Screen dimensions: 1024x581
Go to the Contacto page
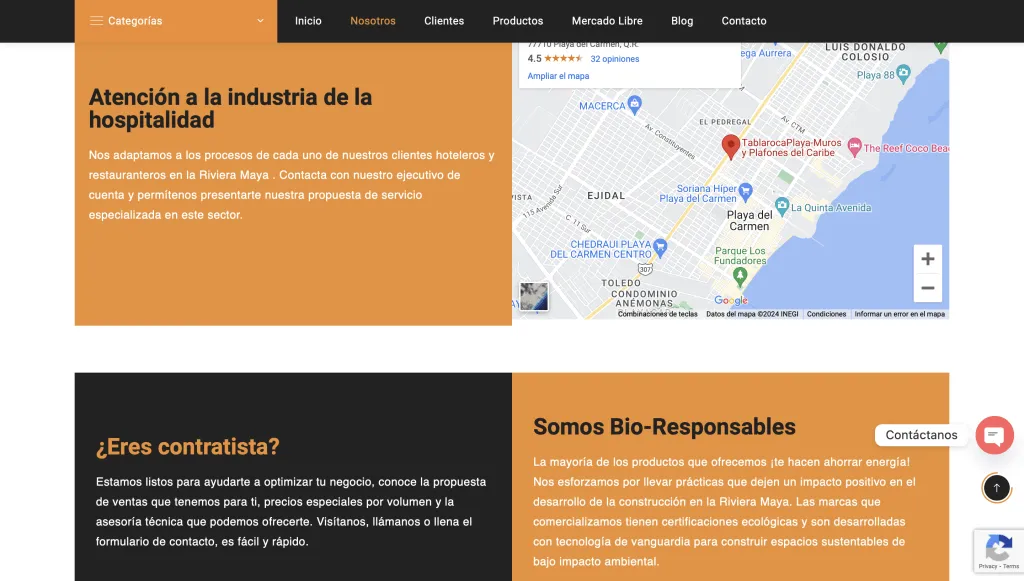pyautogui.click(x=744, y=21)
